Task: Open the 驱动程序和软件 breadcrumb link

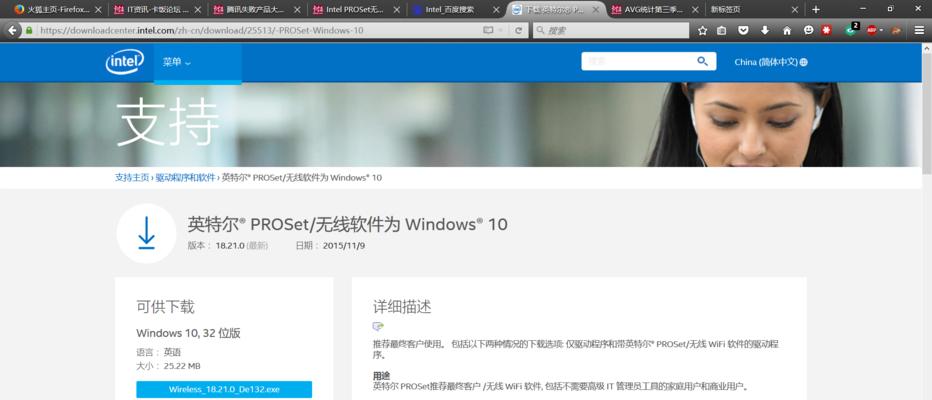Action: pos(185,178)
